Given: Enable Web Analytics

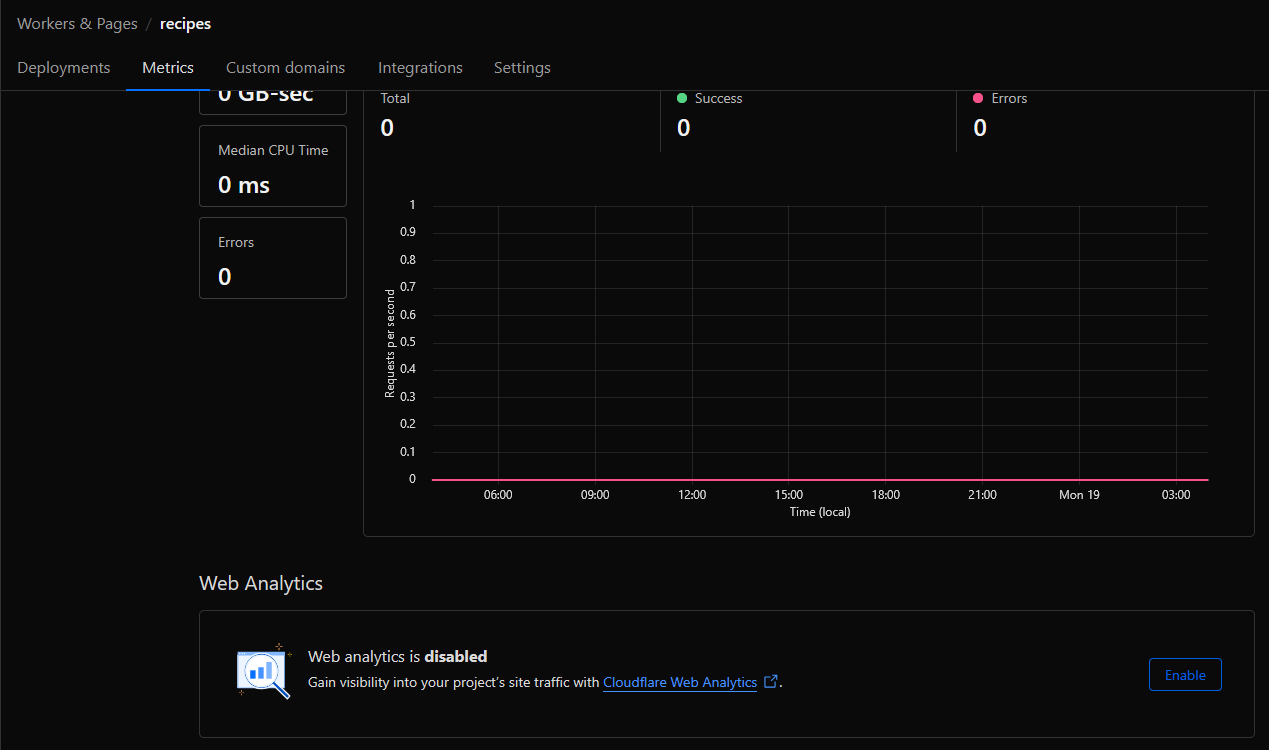Looking at the screenshot, I should tap(1185, 675).
